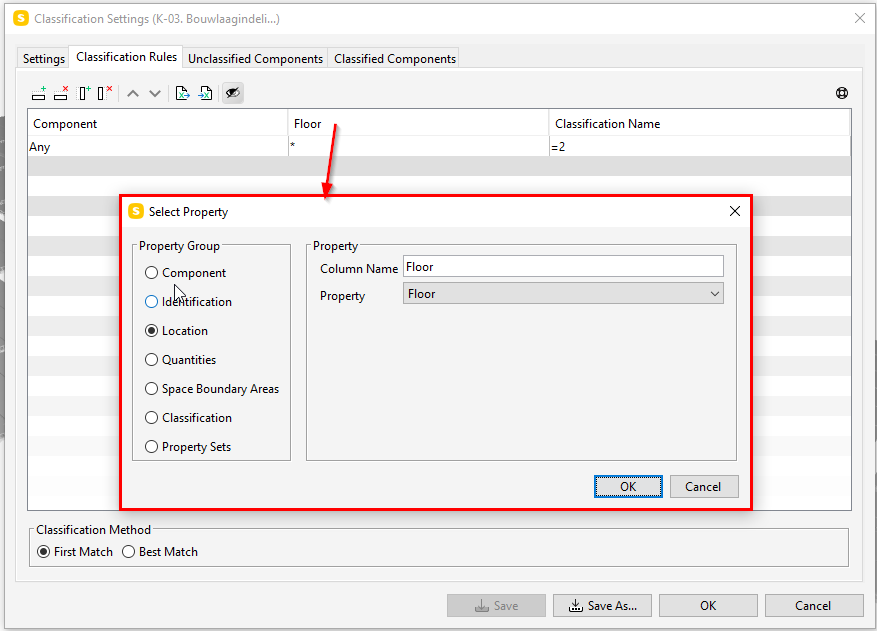877x631 pixels.
Task: Click the import from Excel icon
Action: pyautogui.click(x=205, y=93)
